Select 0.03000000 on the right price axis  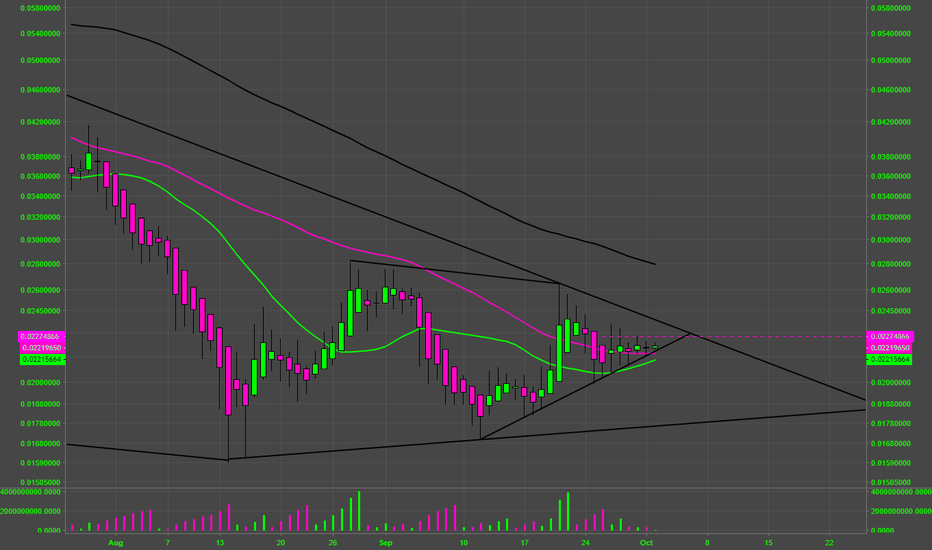click(890, 240)
